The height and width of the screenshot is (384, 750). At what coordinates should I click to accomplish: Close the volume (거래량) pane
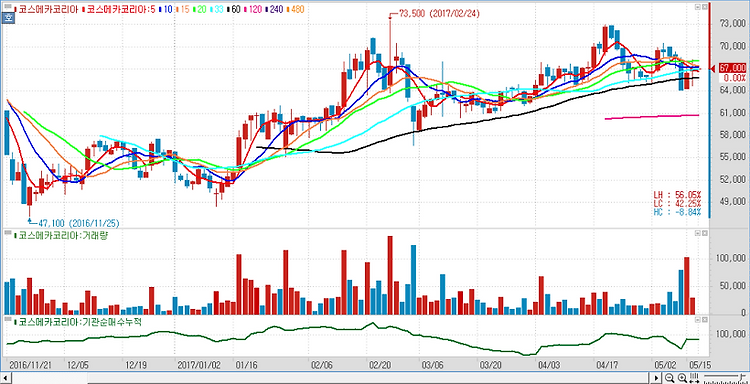[x=705, y=233]
